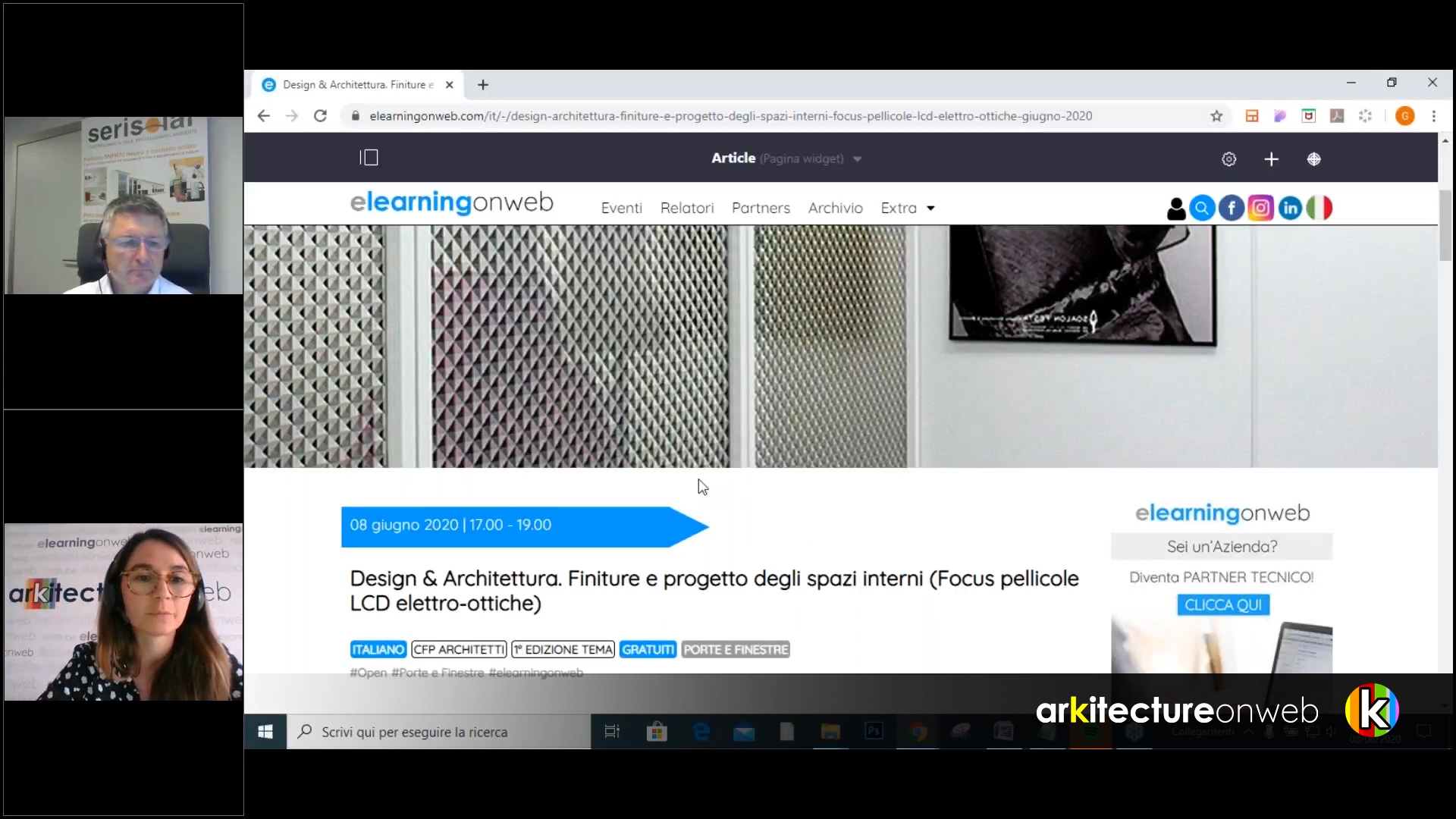Click the ITALIANO tag
The image size is (1456, 819).
[x=378, y=649]
